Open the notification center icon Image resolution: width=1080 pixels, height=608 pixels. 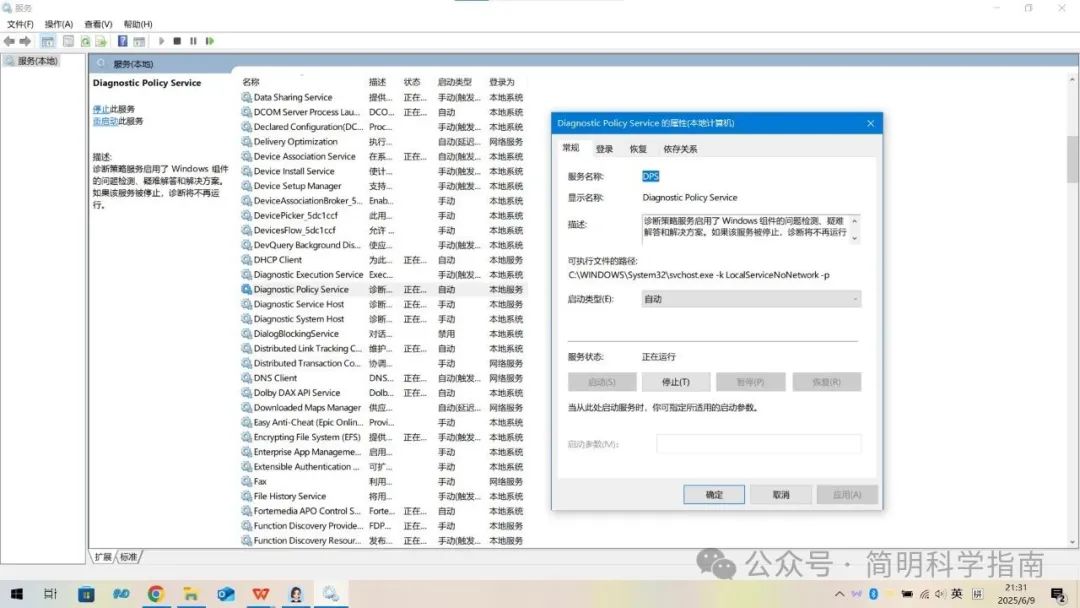point(1059,594)
